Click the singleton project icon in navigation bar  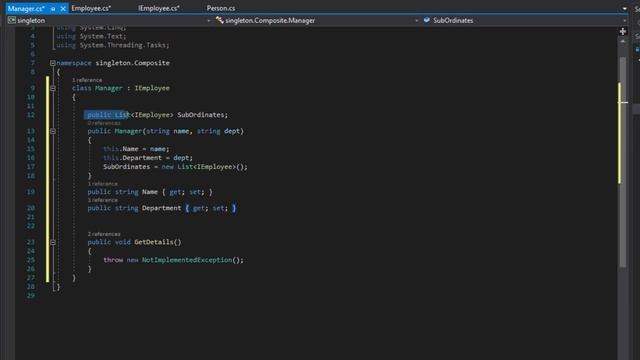(x=12, y=20)
